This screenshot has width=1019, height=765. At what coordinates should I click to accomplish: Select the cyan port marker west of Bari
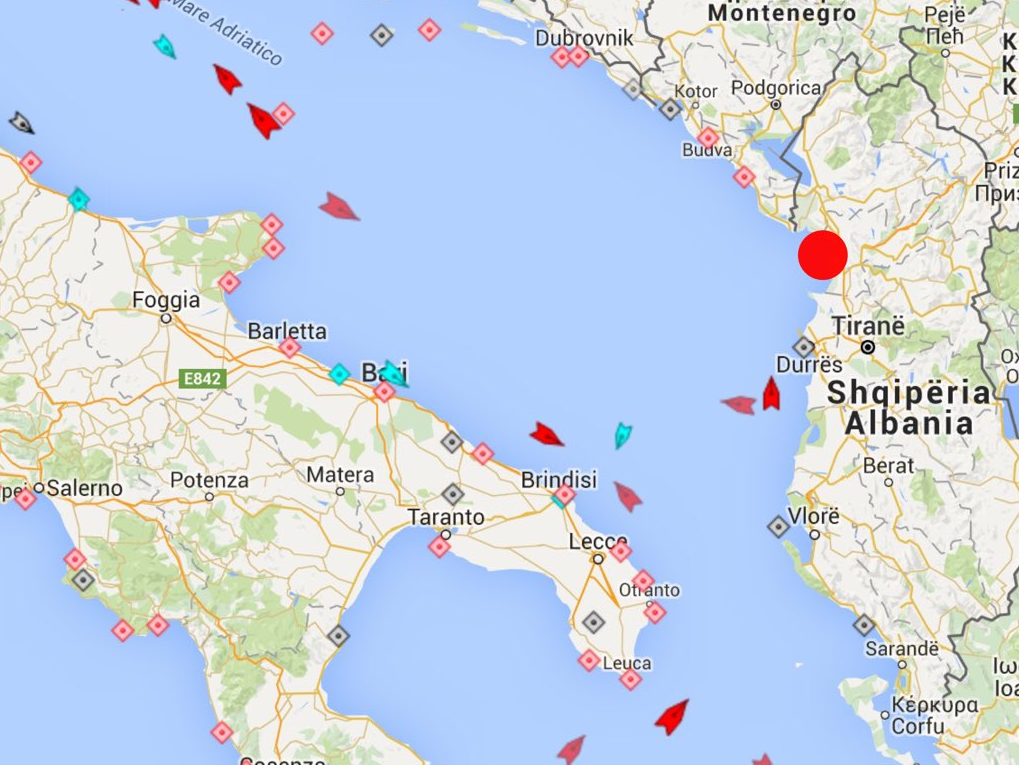click(339, 374)
